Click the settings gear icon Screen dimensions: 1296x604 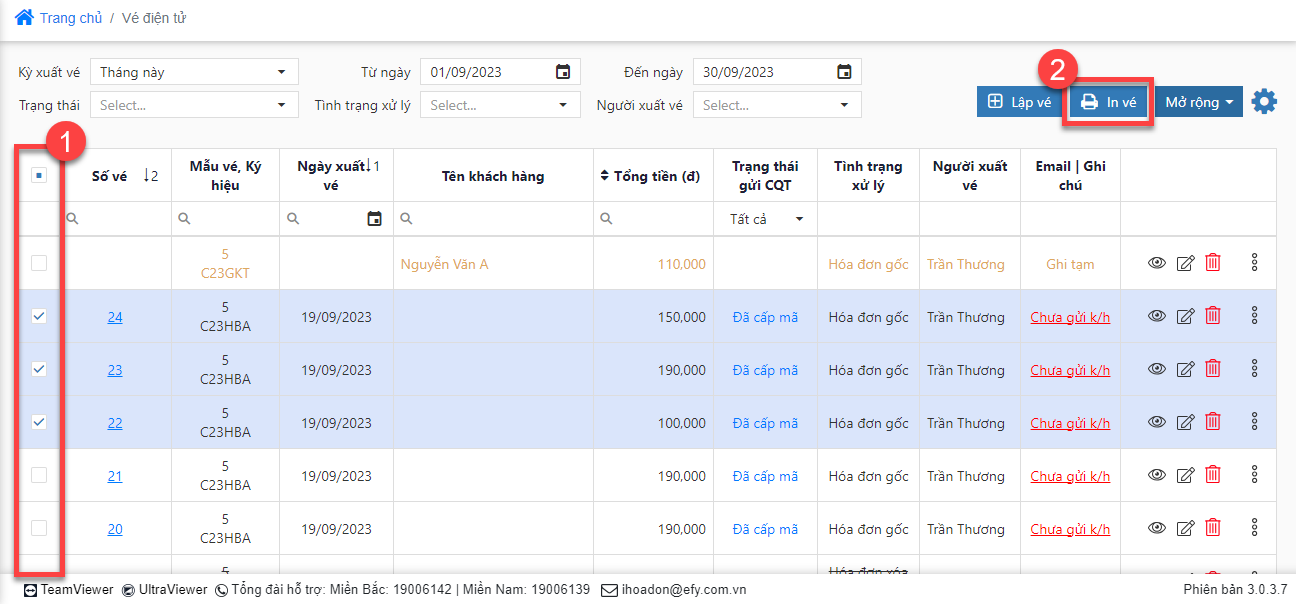coord(1264,101)
